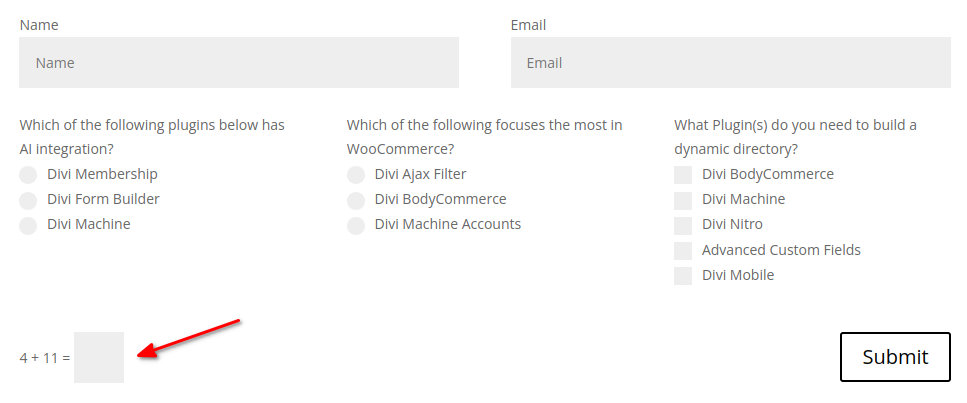
Task: Select the Divi Form Builder radio option
Action: [28, 200]
